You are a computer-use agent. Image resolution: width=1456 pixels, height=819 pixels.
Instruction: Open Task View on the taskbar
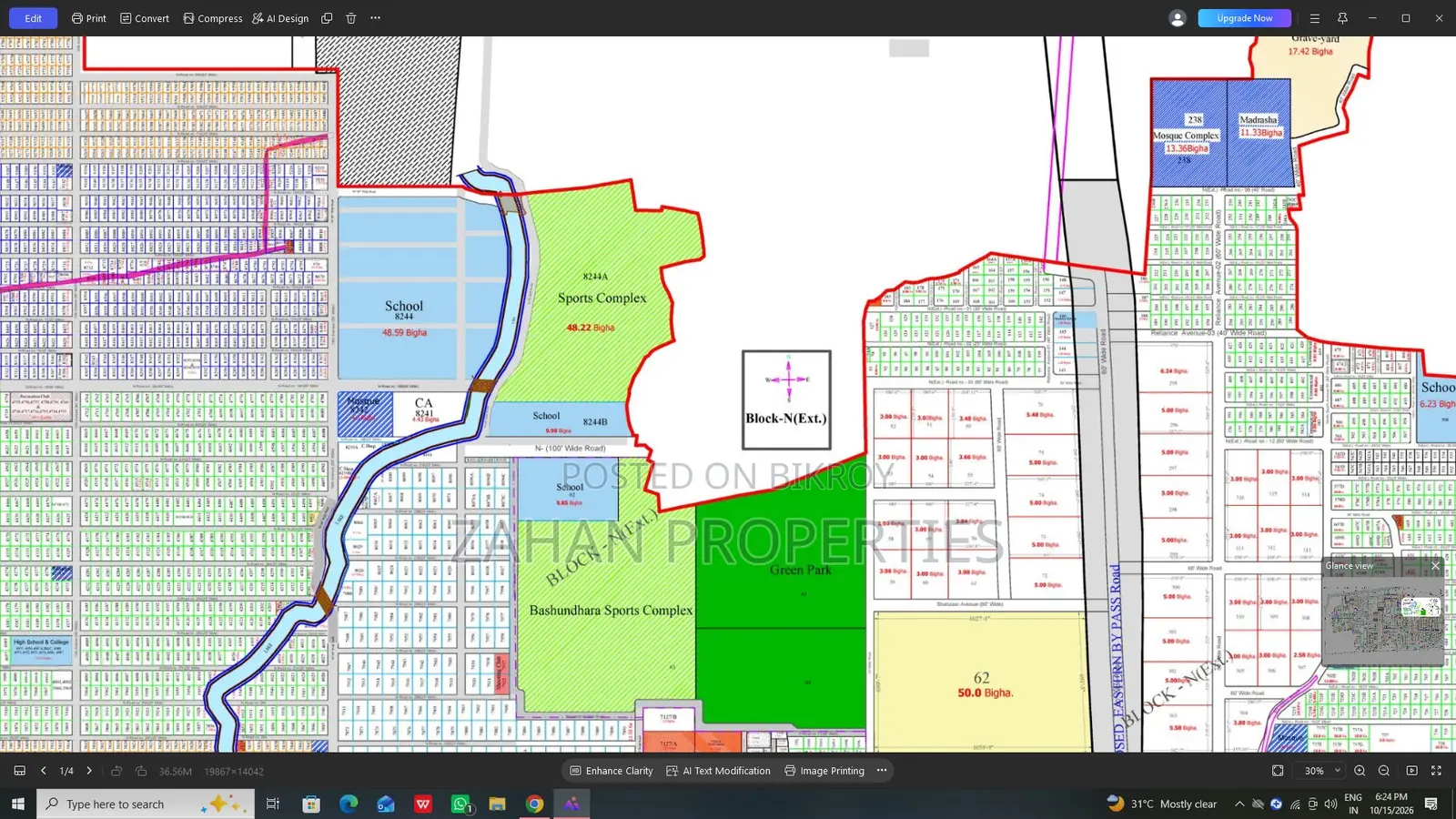coord(272,804)
